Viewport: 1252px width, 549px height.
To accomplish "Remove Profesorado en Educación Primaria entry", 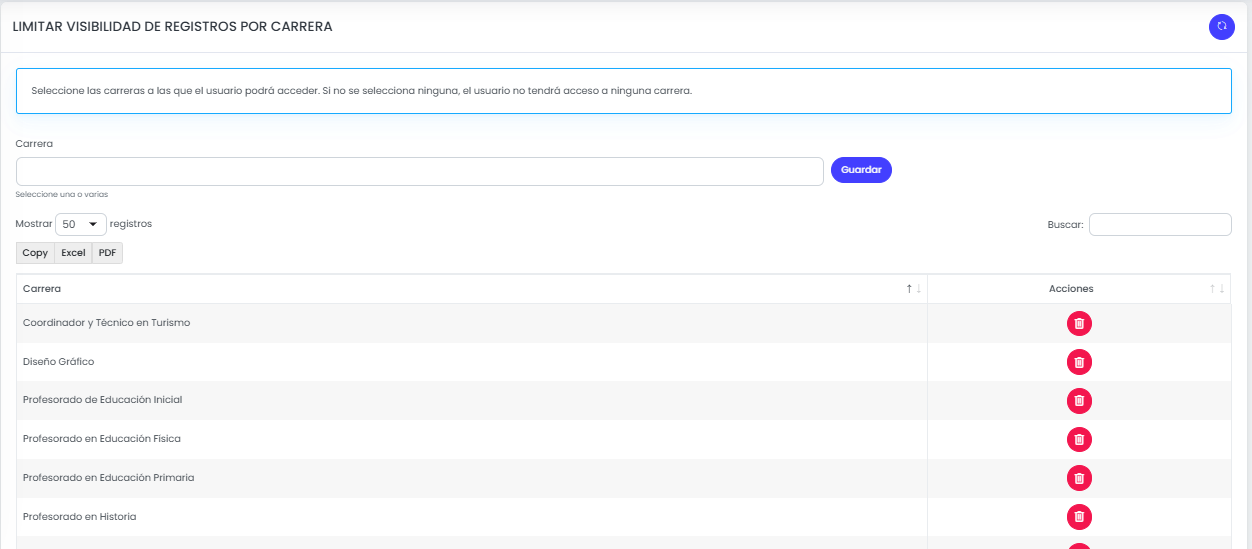I will (x=1079, y=478).
